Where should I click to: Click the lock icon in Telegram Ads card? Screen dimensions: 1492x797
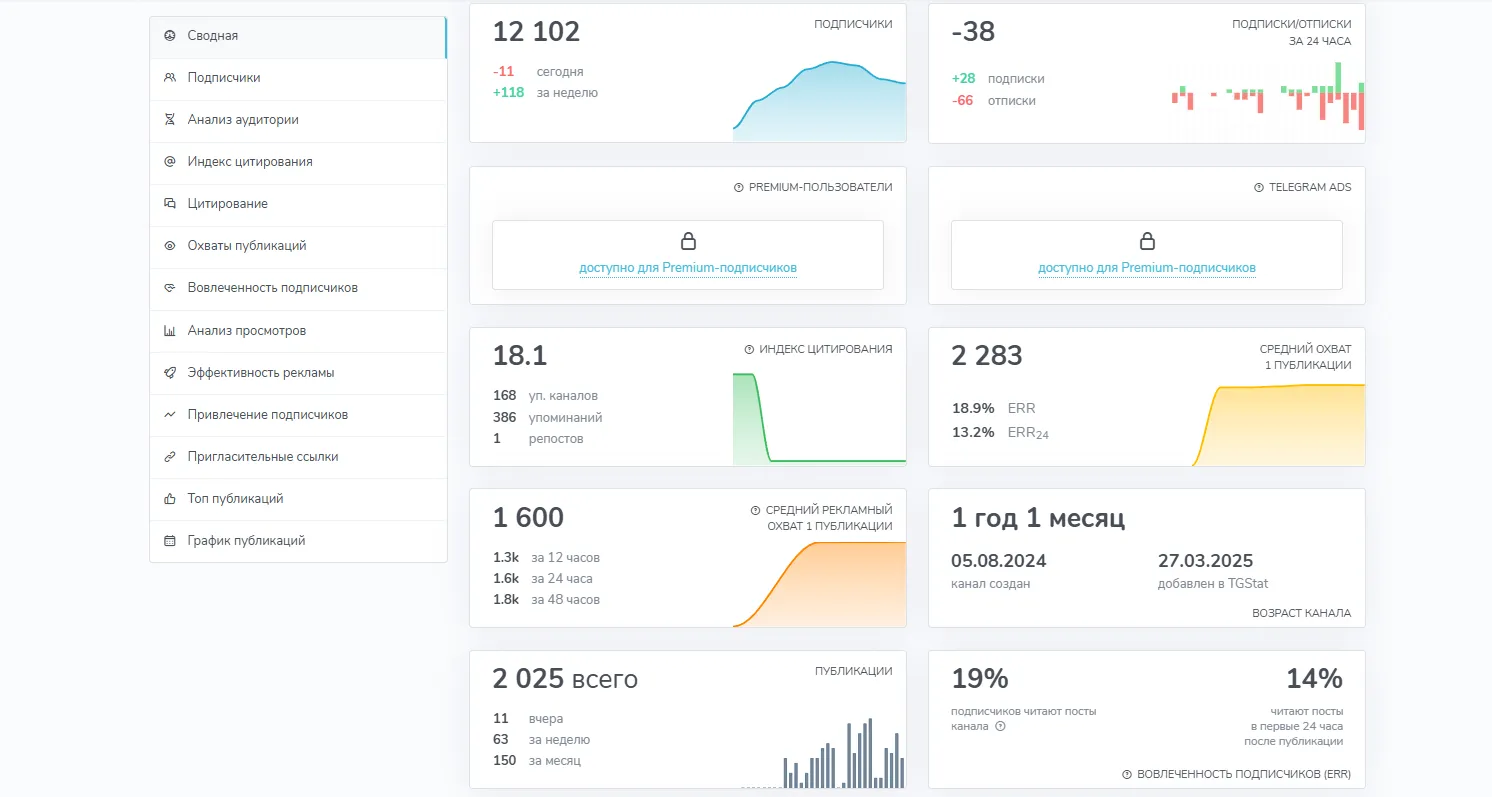(1147, 241)
